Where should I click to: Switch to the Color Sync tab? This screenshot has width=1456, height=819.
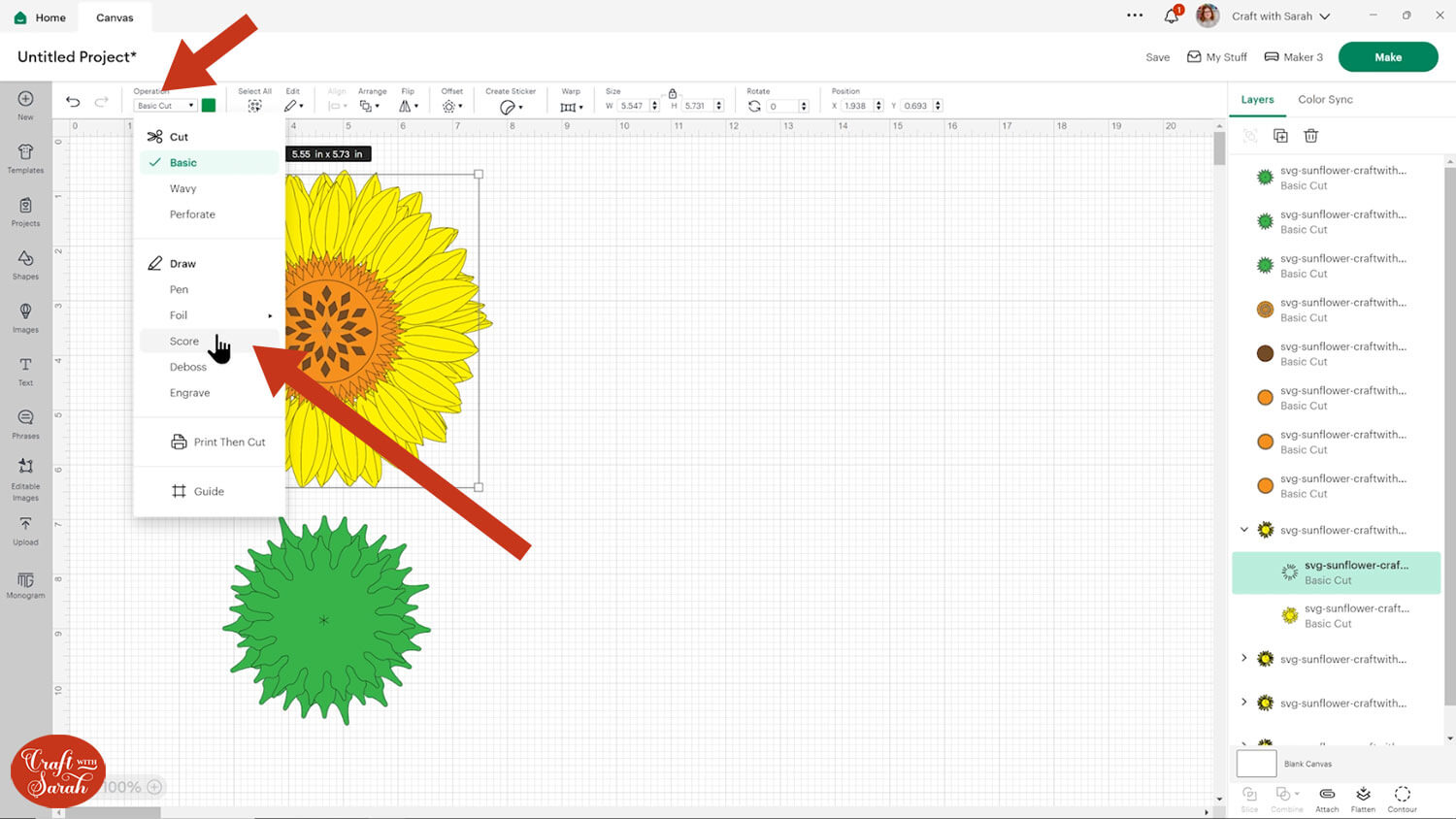tap(1325, 100)
